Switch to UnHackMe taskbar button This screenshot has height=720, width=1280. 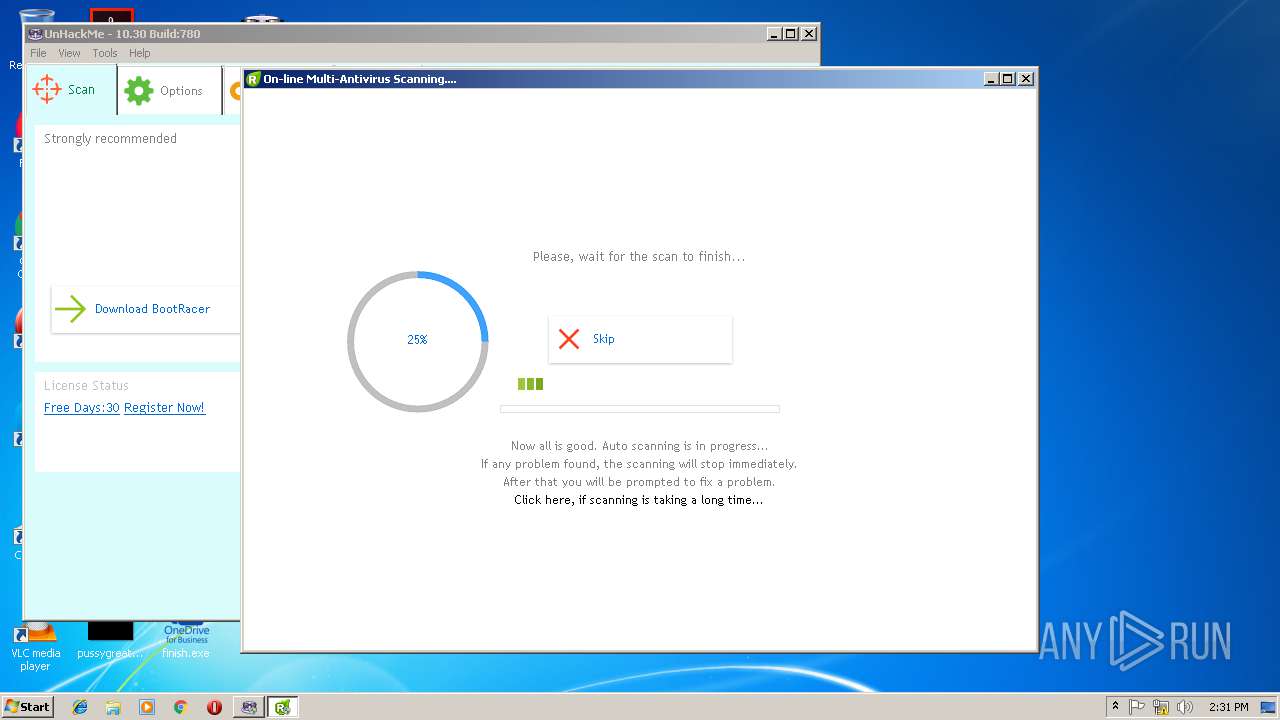click(249, 707)
